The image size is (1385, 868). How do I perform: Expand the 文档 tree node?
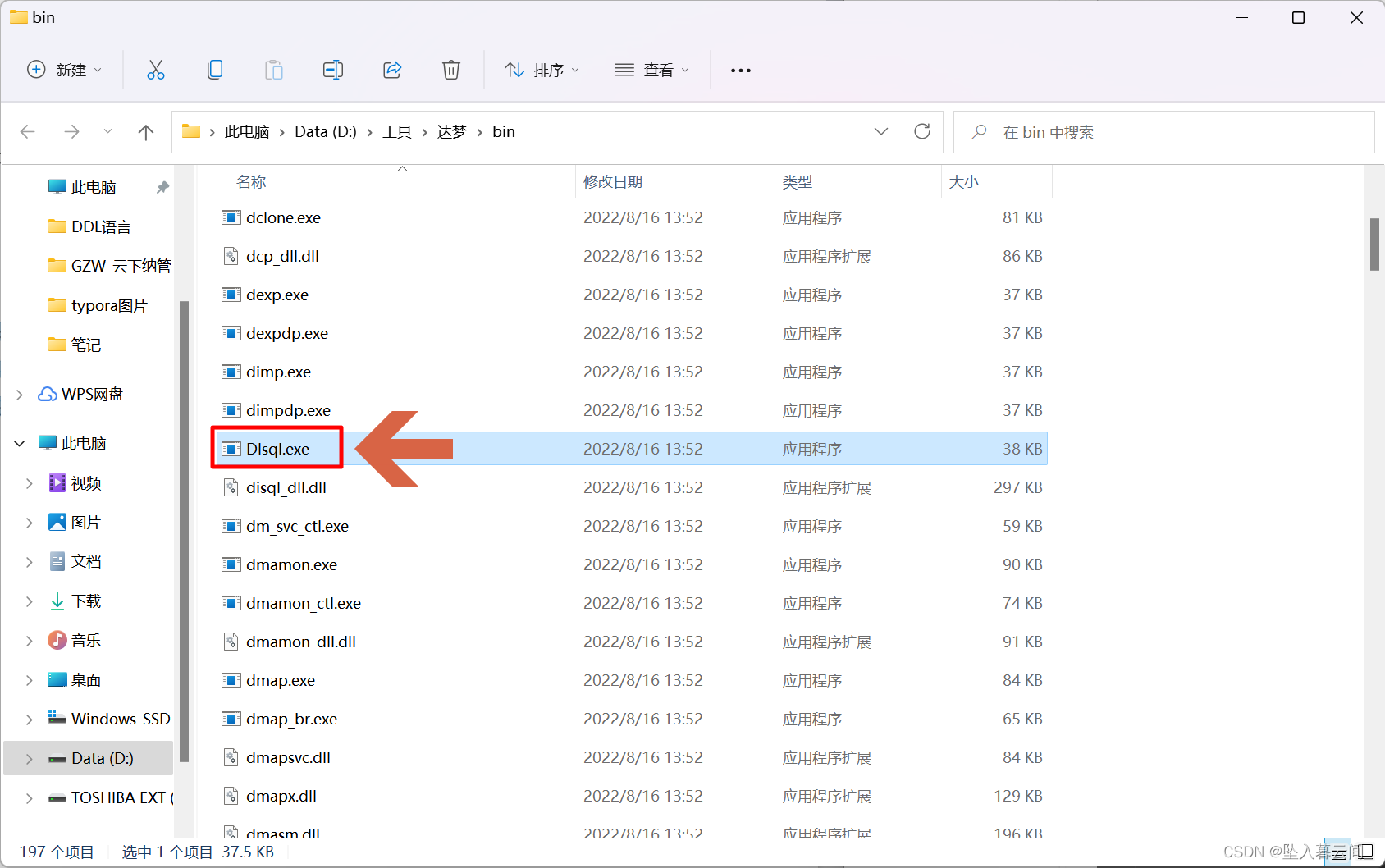point(30,562)
